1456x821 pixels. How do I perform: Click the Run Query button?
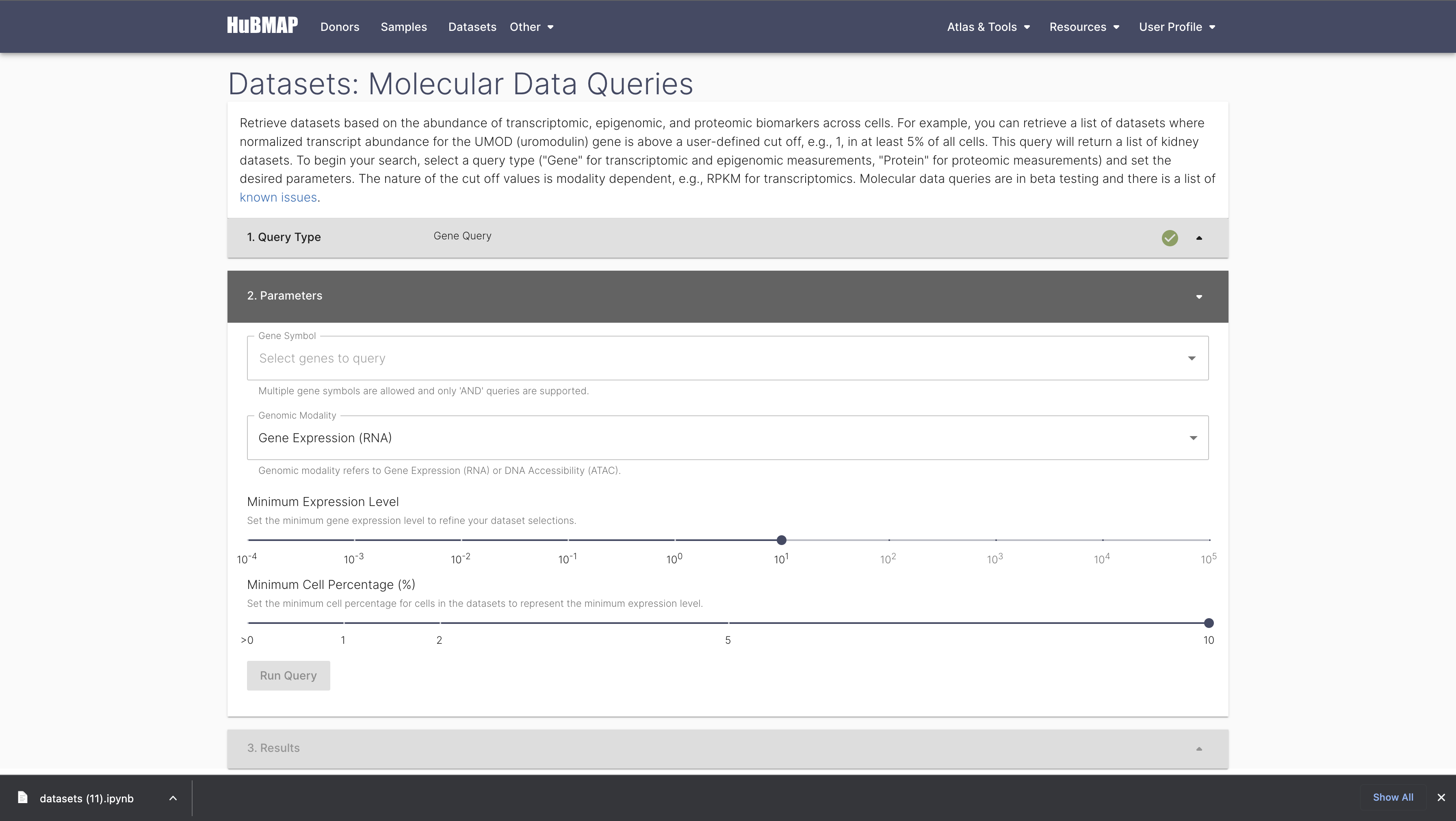pos(288,675)
